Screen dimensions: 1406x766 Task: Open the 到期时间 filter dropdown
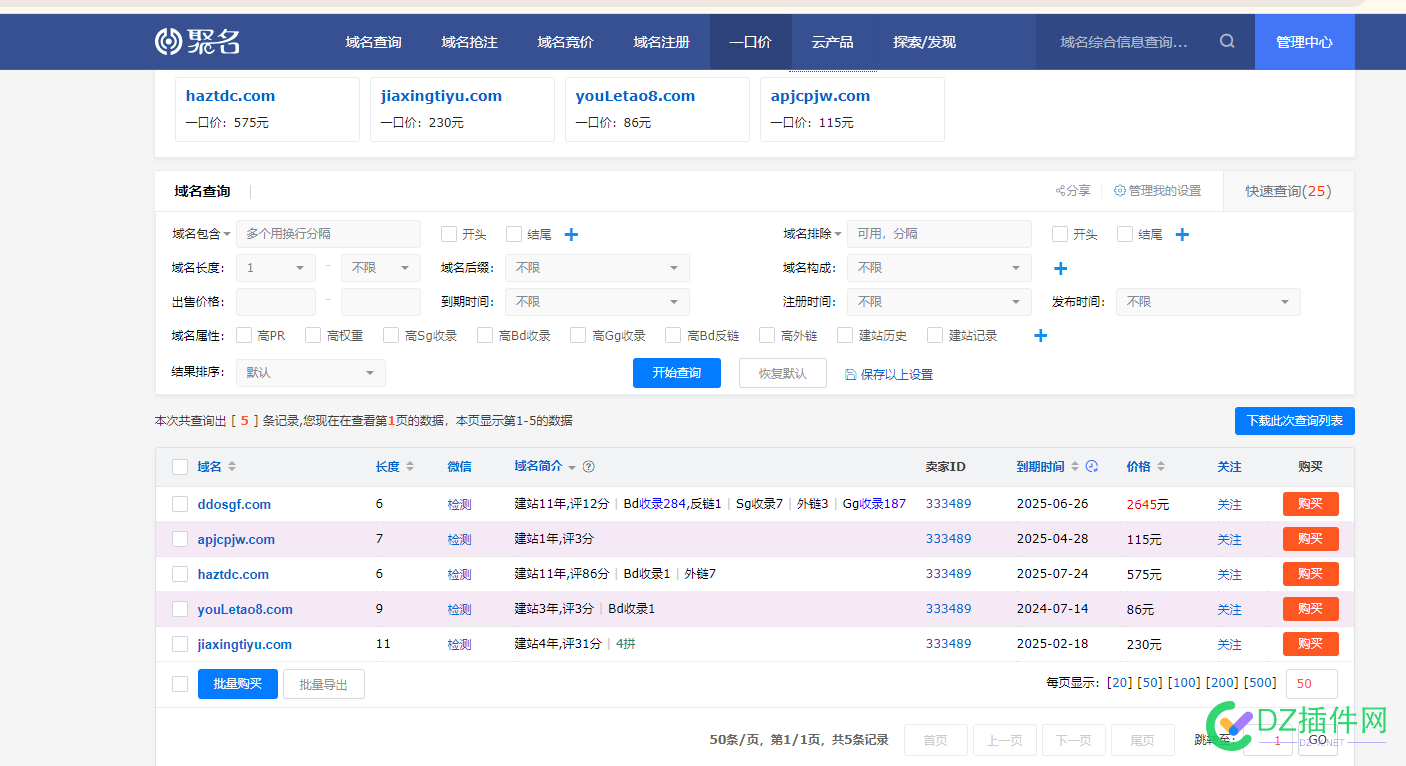(597, 302)
